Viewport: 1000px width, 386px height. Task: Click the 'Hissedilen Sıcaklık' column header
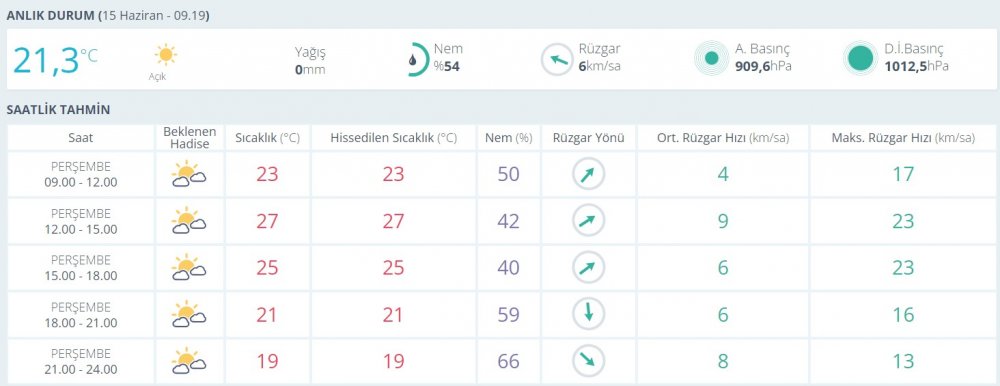(393, 138)
